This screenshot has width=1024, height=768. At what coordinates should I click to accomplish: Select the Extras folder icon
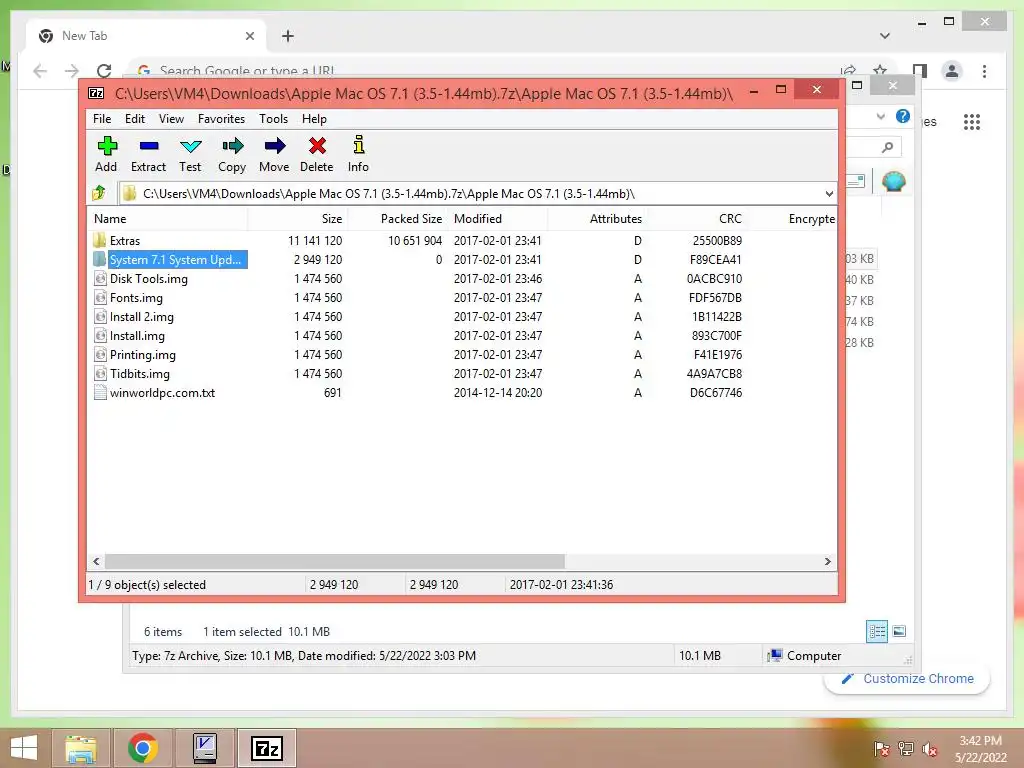[99, 240]
